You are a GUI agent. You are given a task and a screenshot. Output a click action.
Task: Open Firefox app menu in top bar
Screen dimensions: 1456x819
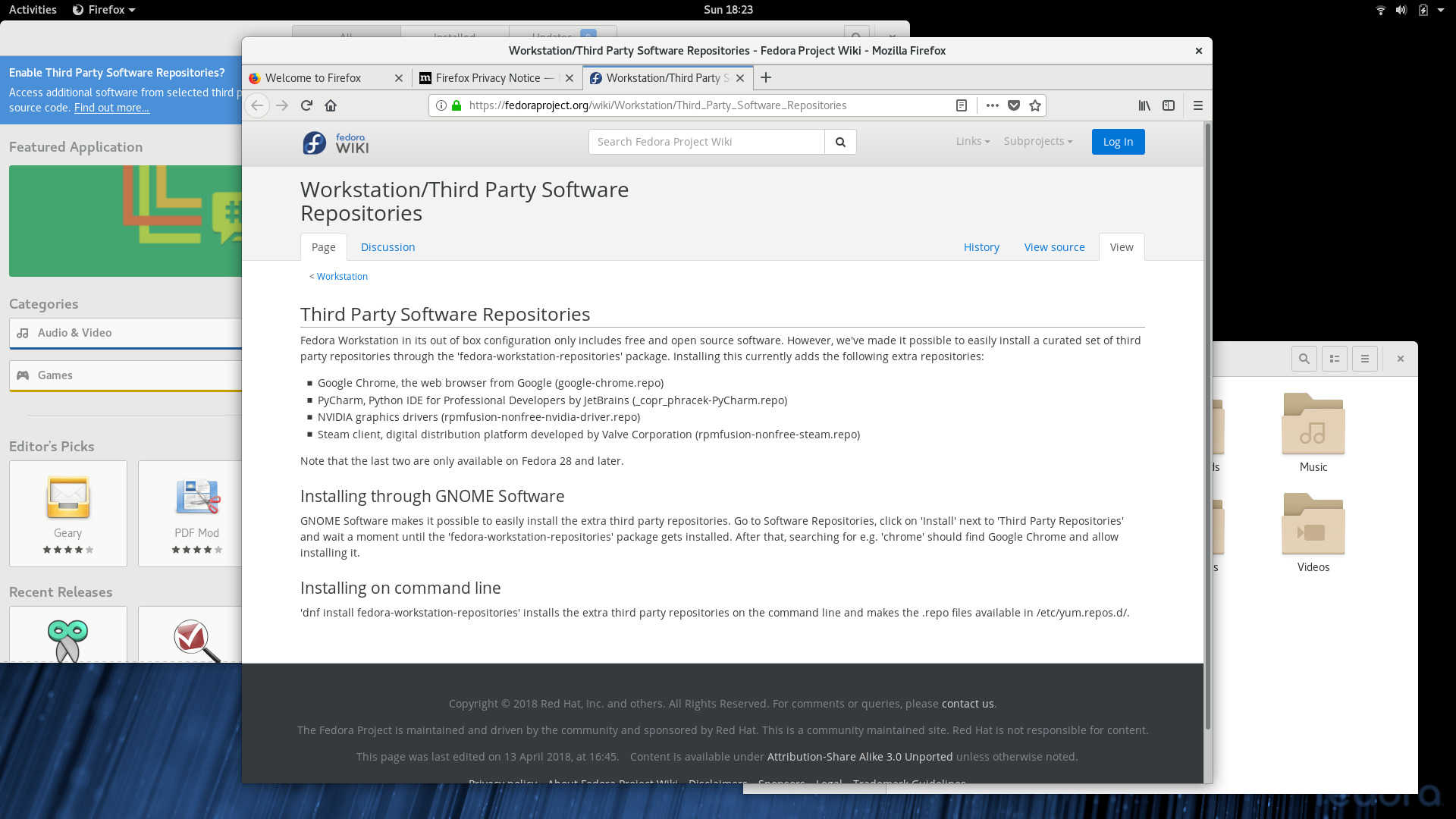point(104,10)
